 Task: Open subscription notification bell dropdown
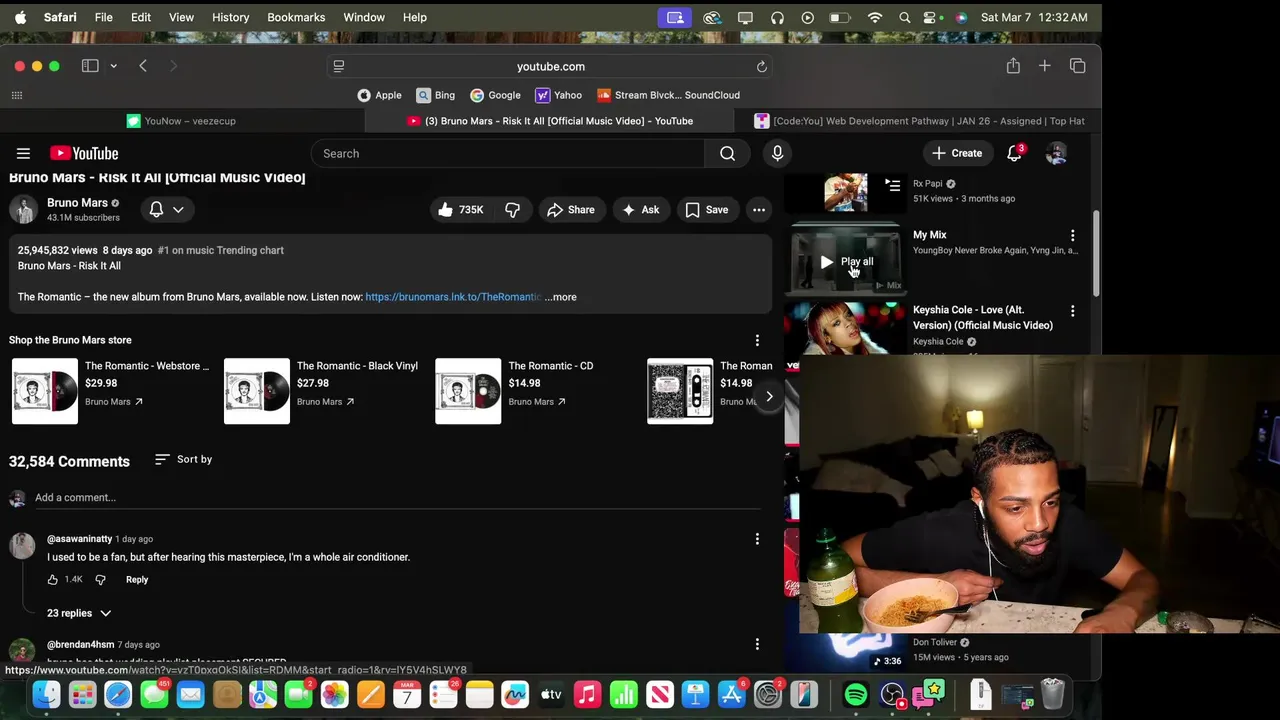point(166,209)
